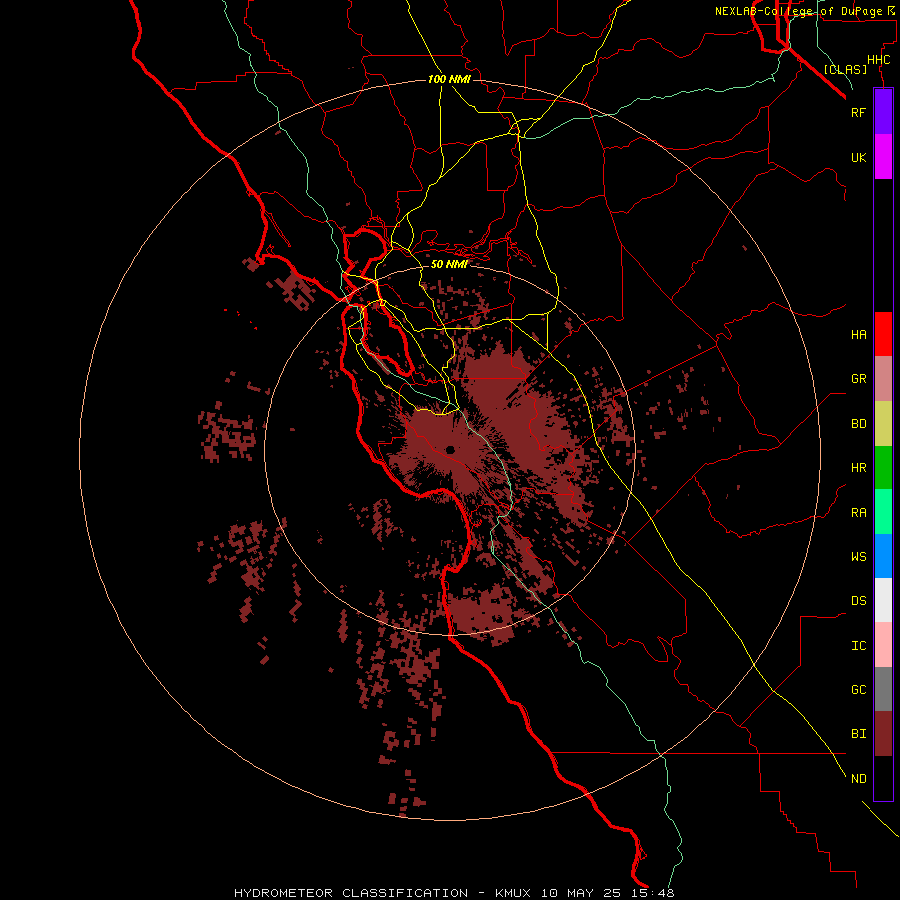Click the RF purple legend swatch
Viewport: 900px width, 900px height.
[883, 112]
